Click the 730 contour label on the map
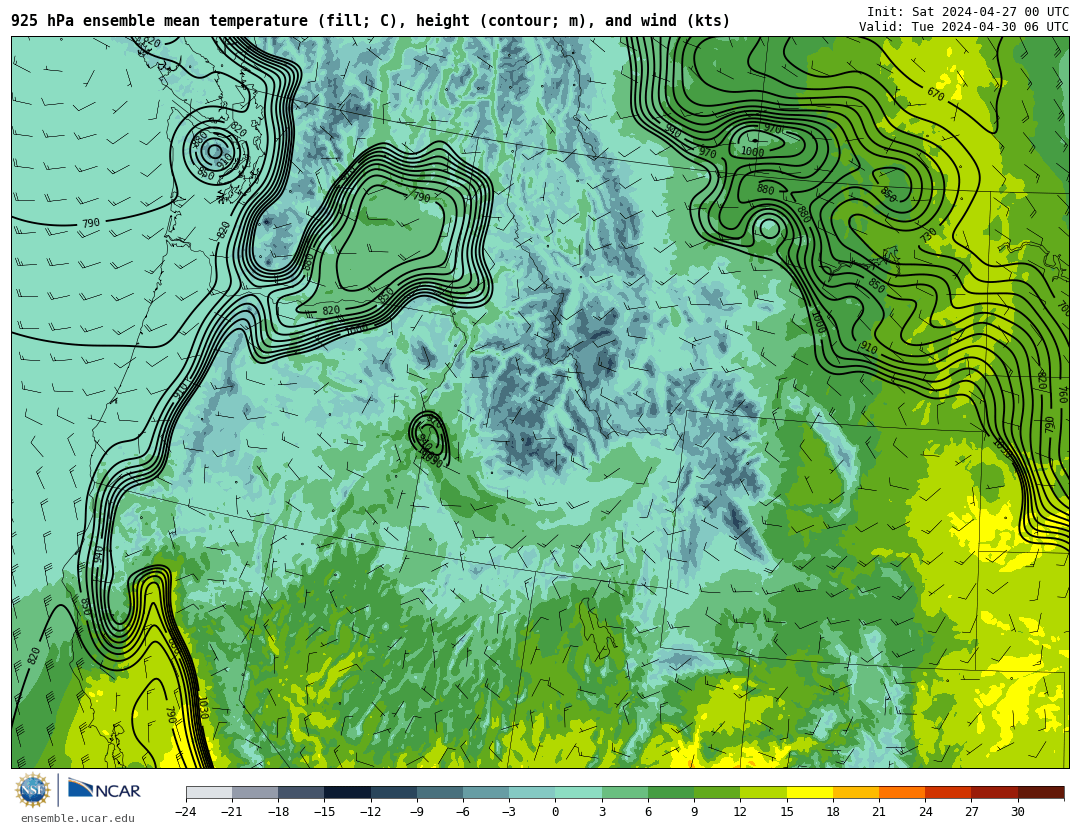The image size is (1080, 831). pyautogui.click(x=928, y=234)
